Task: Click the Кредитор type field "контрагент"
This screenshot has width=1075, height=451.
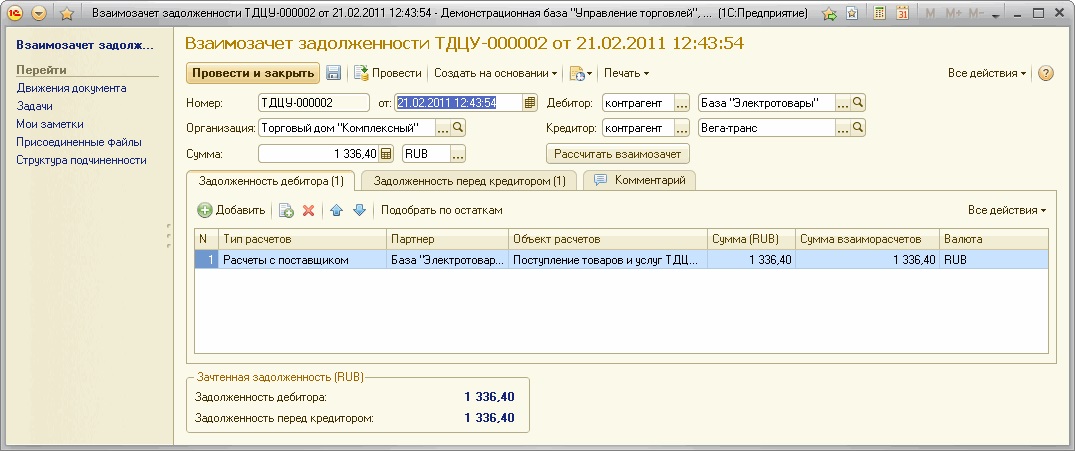Action: point(638,128)
